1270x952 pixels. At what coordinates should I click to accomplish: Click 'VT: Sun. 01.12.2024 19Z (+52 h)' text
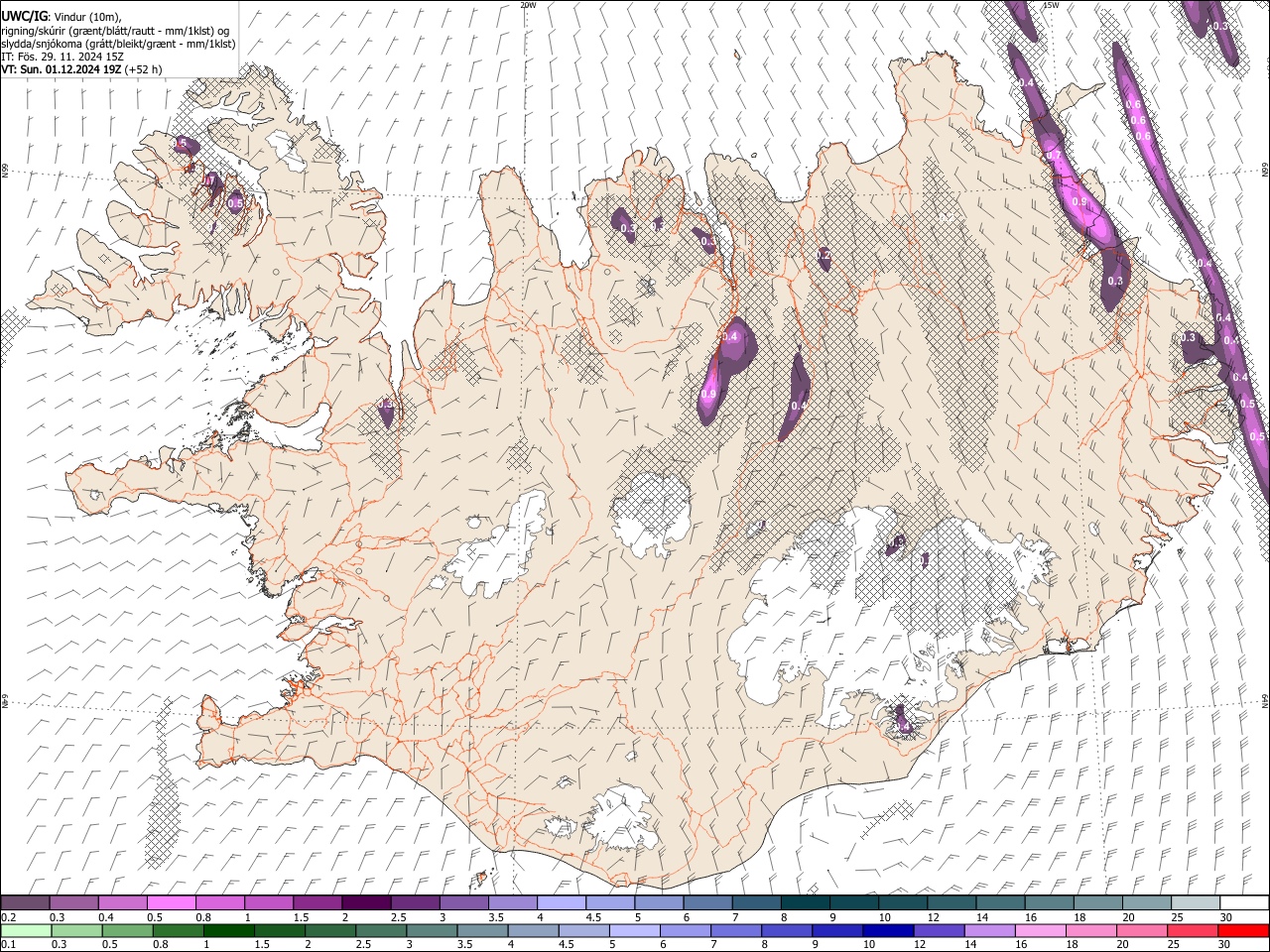pyautogui.click(x=81, y=69)
